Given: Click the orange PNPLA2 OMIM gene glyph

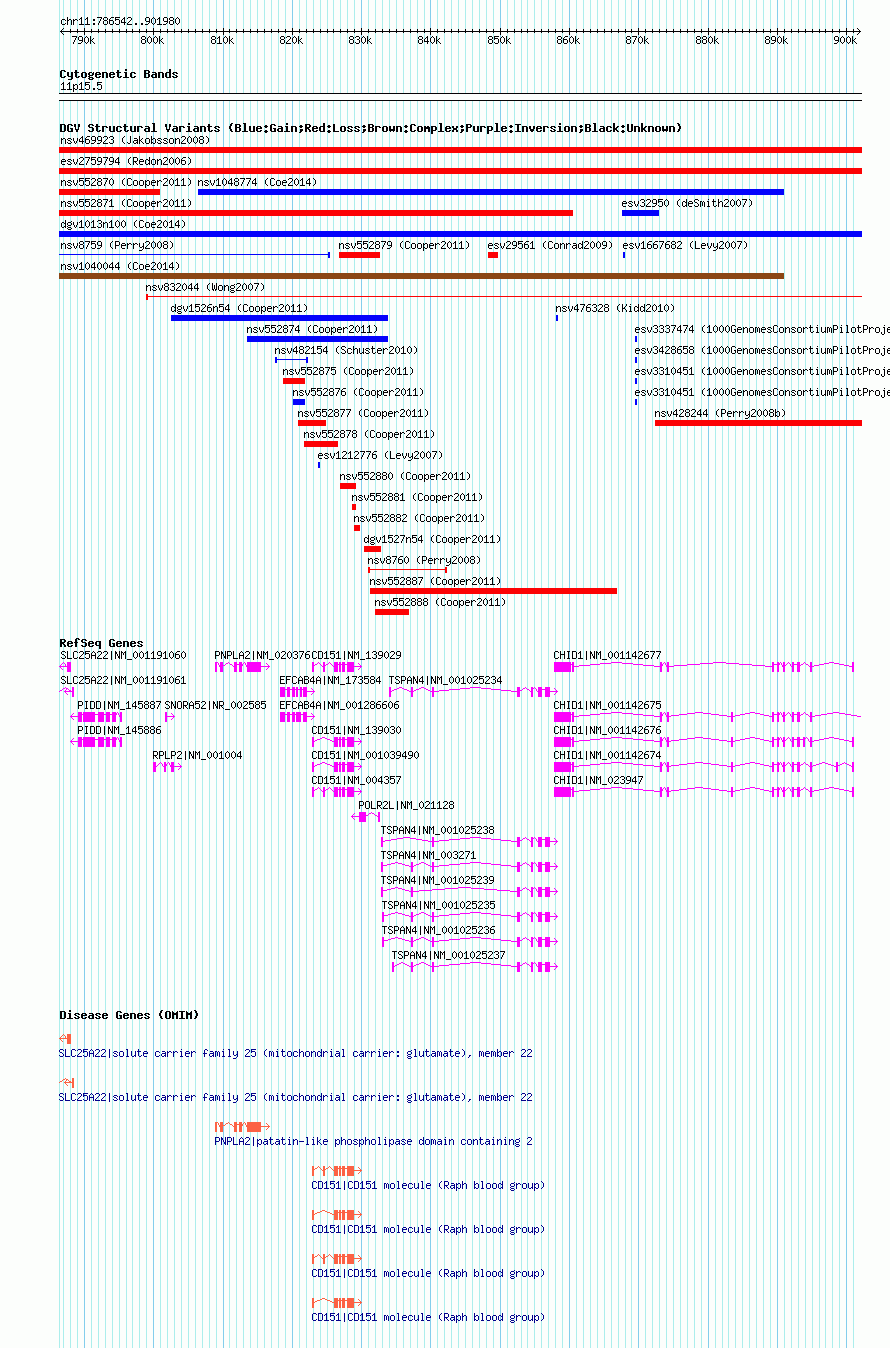Looking at the screenshot, I should click(x=242, y=1127).
